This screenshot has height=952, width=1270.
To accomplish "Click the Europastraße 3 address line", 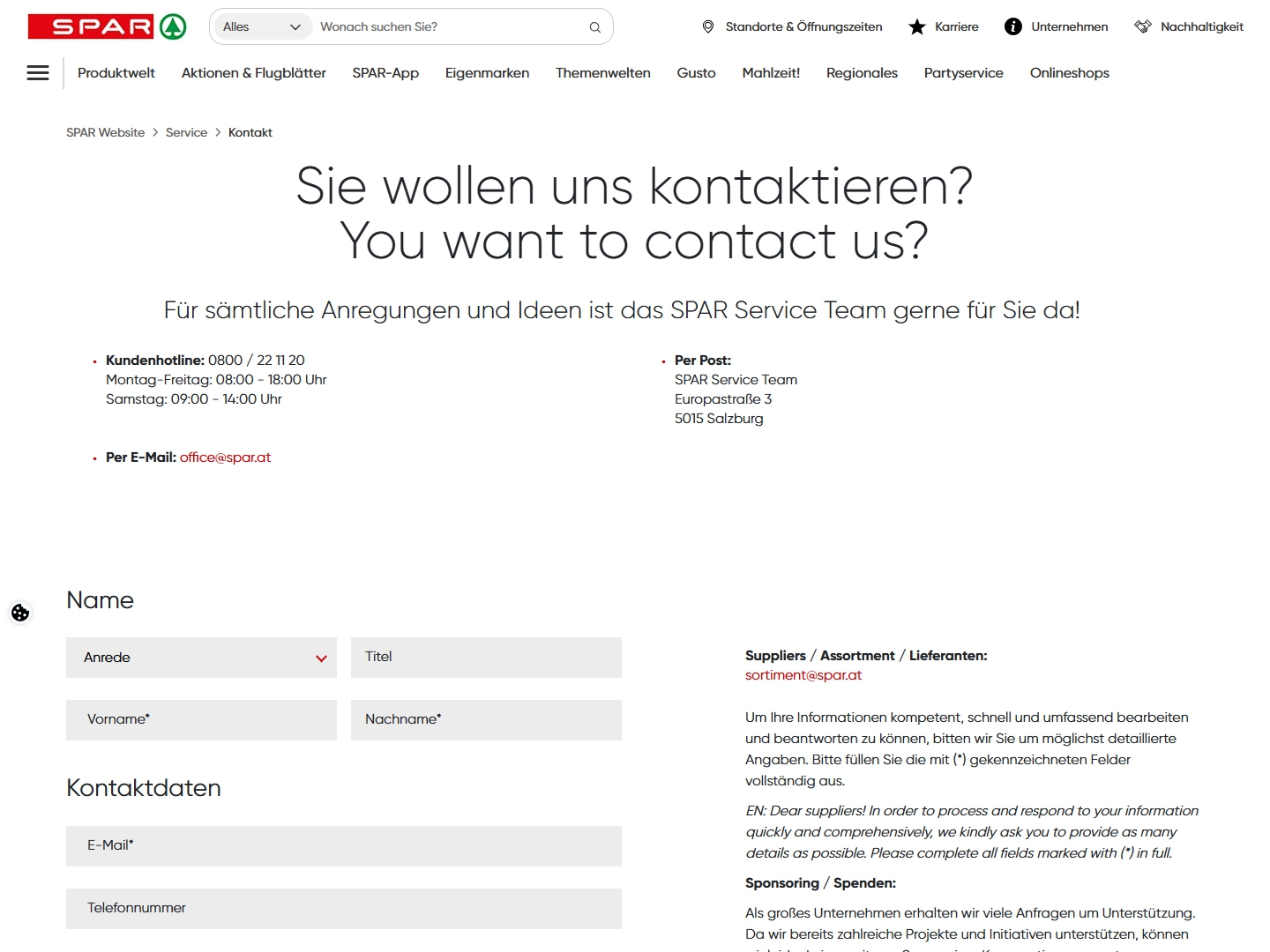I will [x=723, y=399].
